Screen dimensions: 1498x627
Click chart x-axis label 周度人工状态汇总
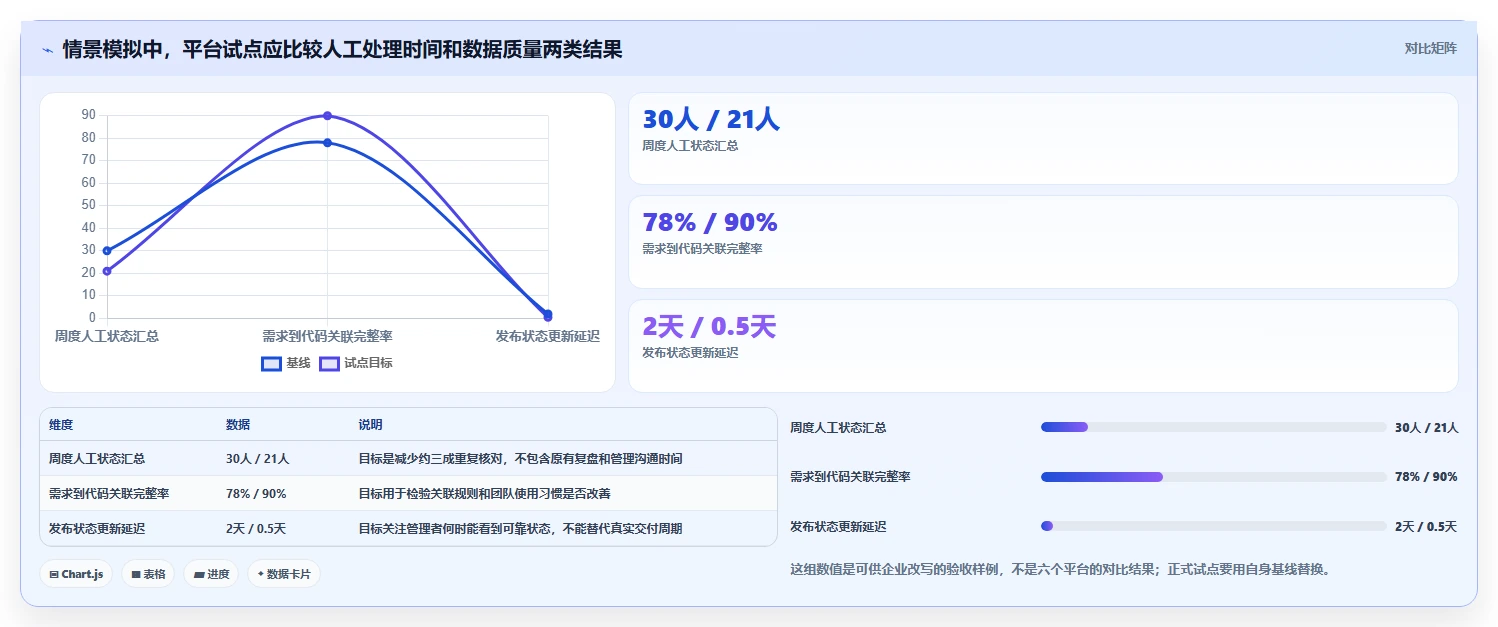(x=107, y=336)
